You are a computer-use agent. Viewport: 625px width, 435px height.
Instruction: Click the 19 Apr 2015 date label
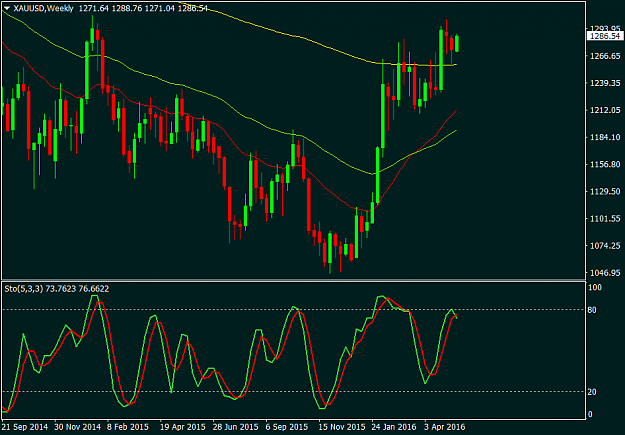tap(183, 427)
